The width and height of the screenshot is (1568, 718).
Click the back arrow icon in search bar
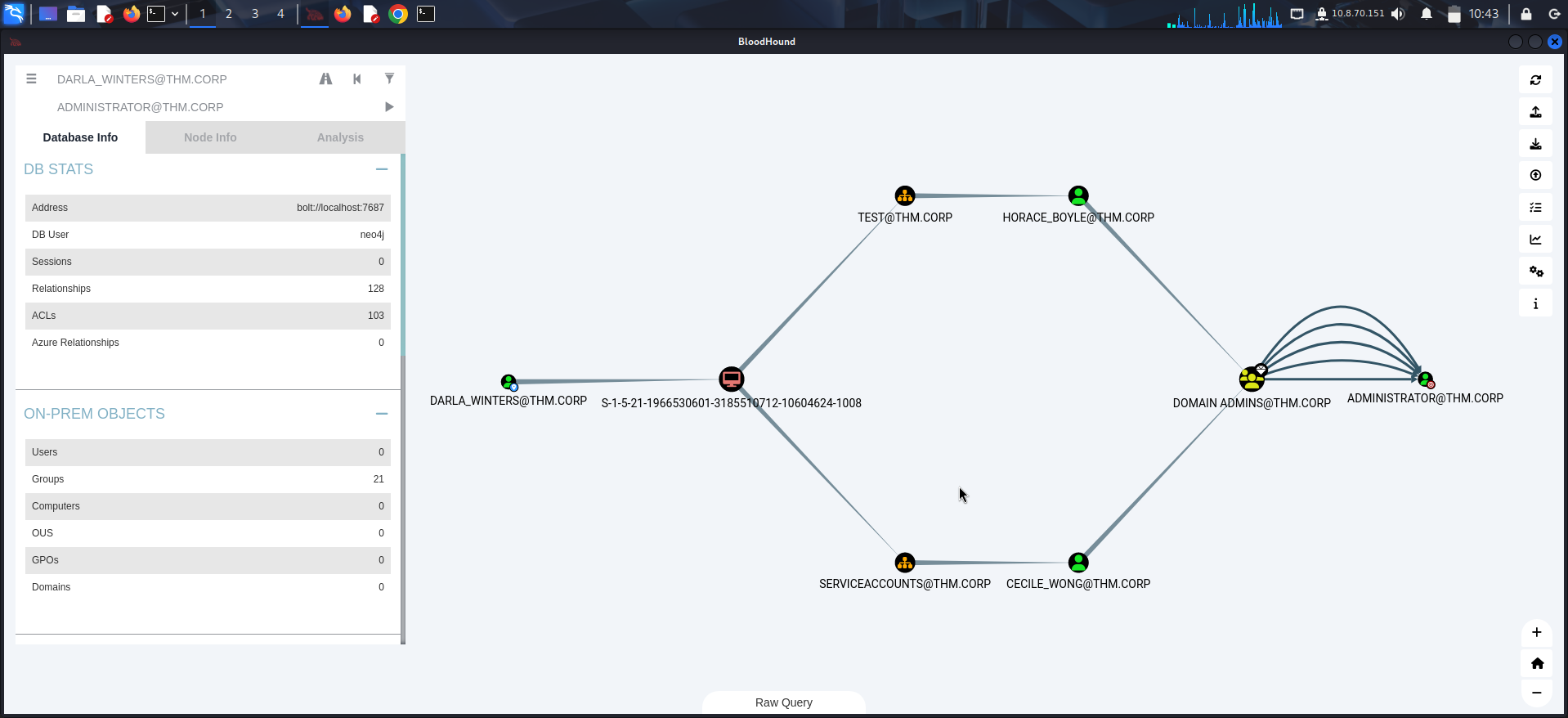(x=357, y=79)
